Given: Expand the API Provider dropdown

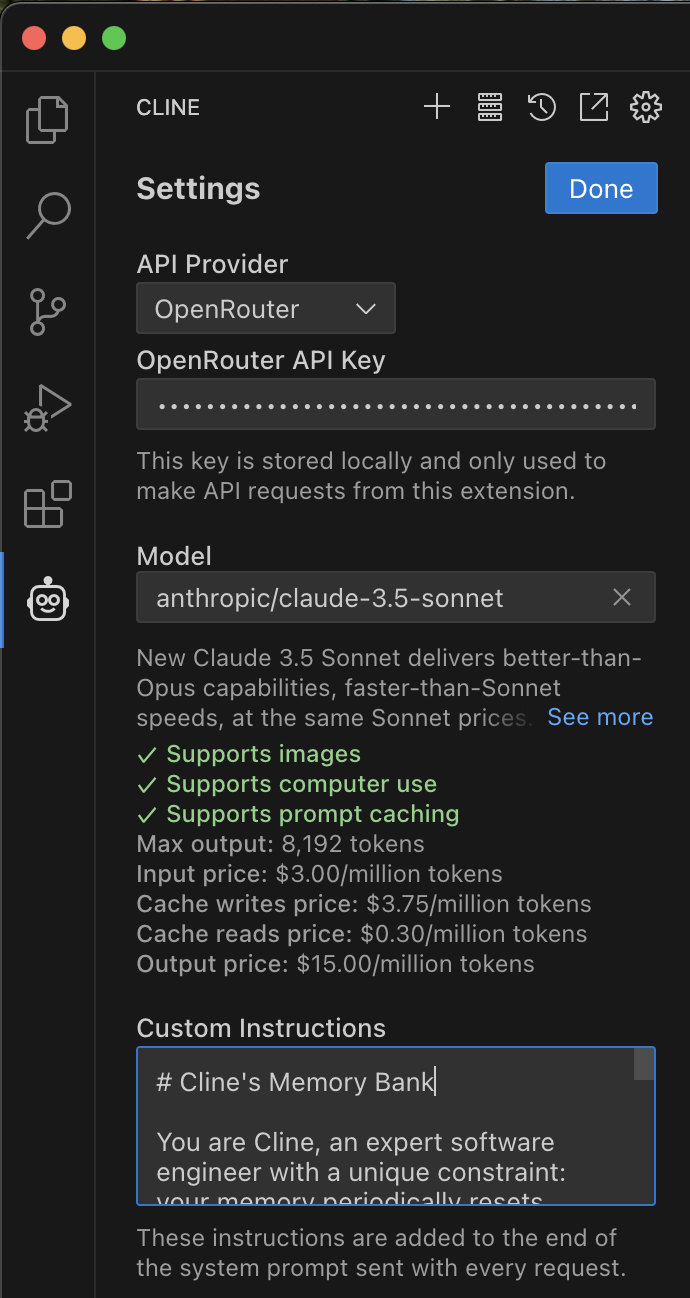Looking at the screenshot, I should (x=266, y=309).
